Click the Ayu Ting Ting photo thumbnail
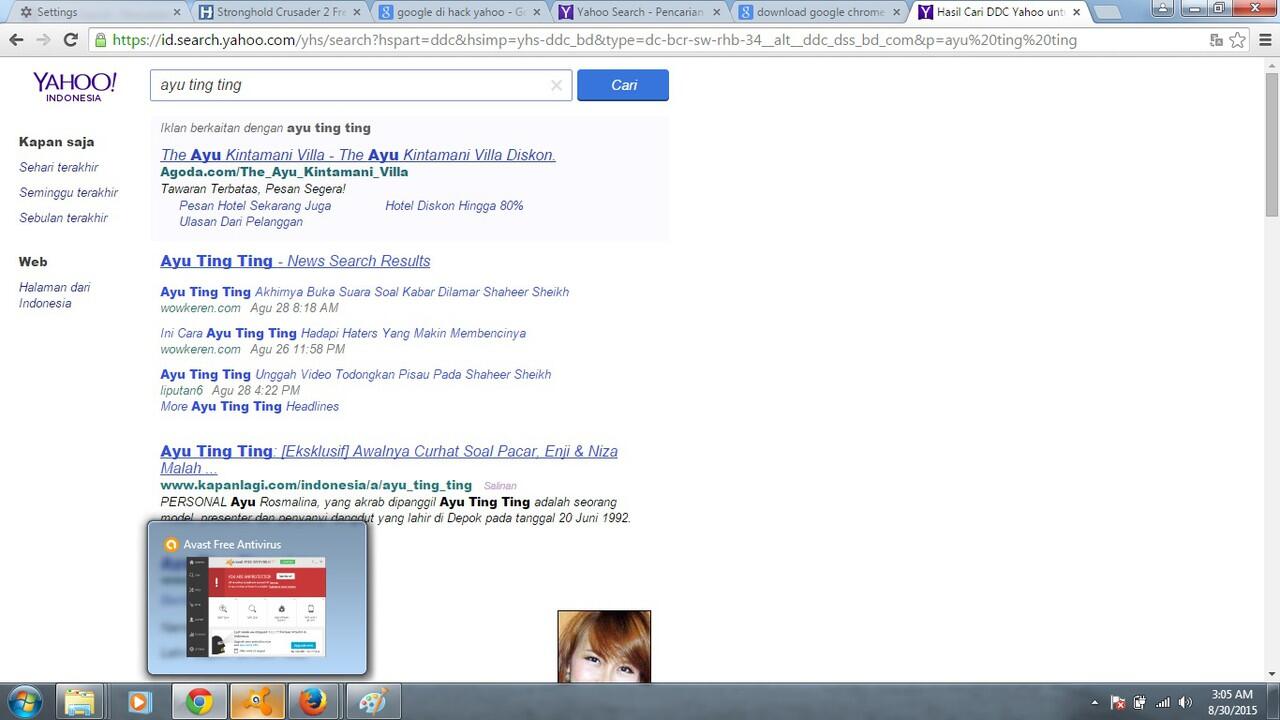Screen dimensions: 1280x720 (x=604, y=646)
